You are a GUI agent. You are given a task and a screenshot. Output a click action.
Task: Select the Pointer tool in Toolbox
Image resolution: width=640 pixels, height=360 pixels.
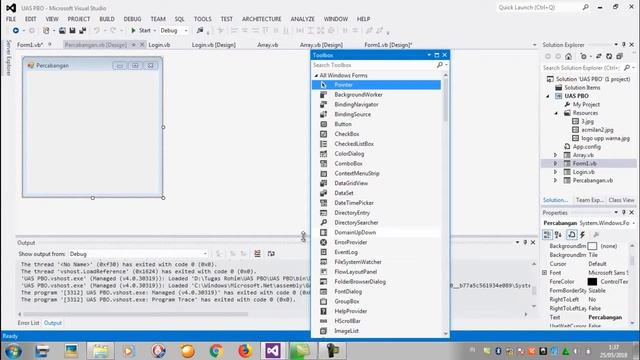click(376, 85)
